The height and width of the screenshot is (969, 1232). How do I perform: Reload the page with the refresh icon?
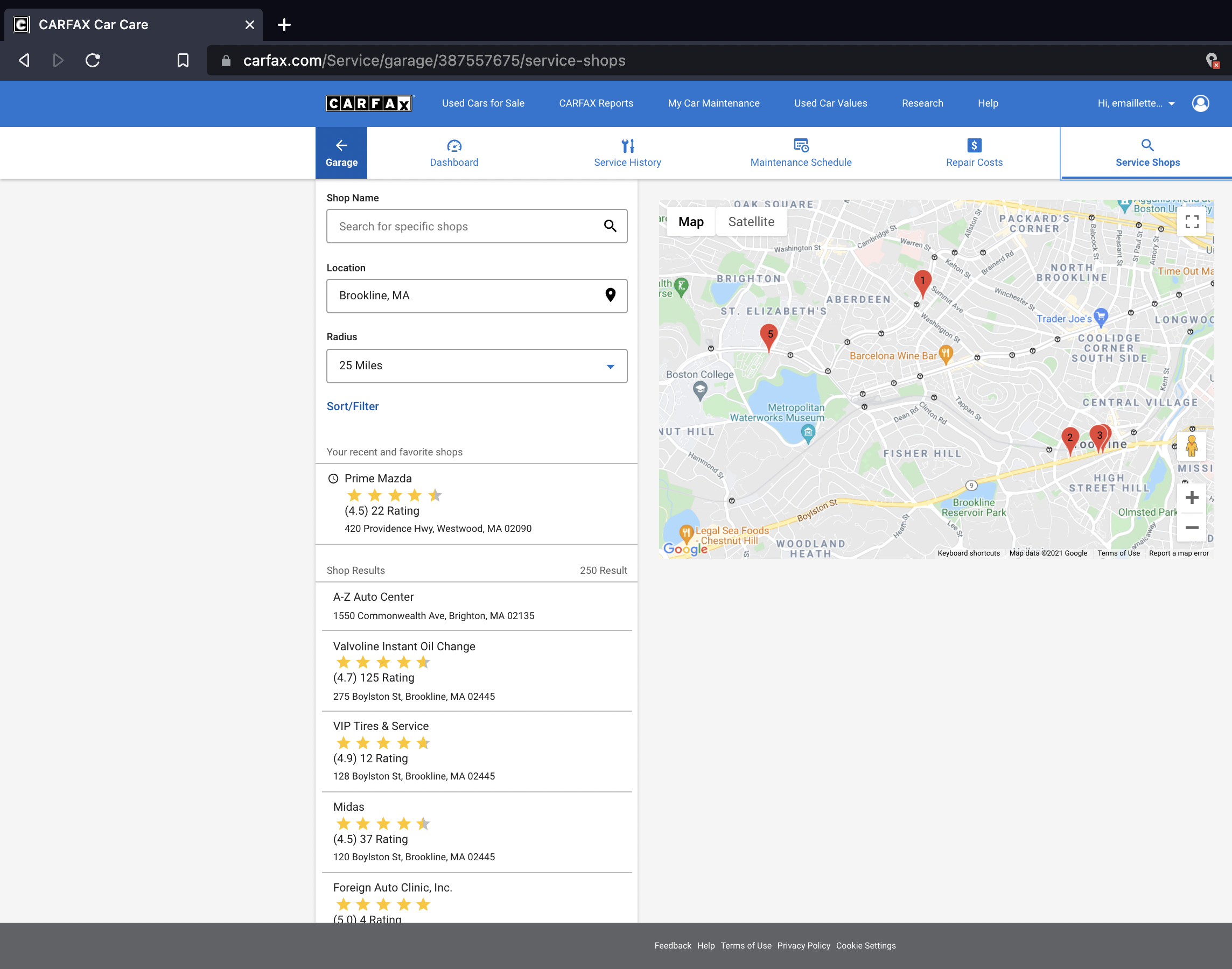[x=93, y=60]
